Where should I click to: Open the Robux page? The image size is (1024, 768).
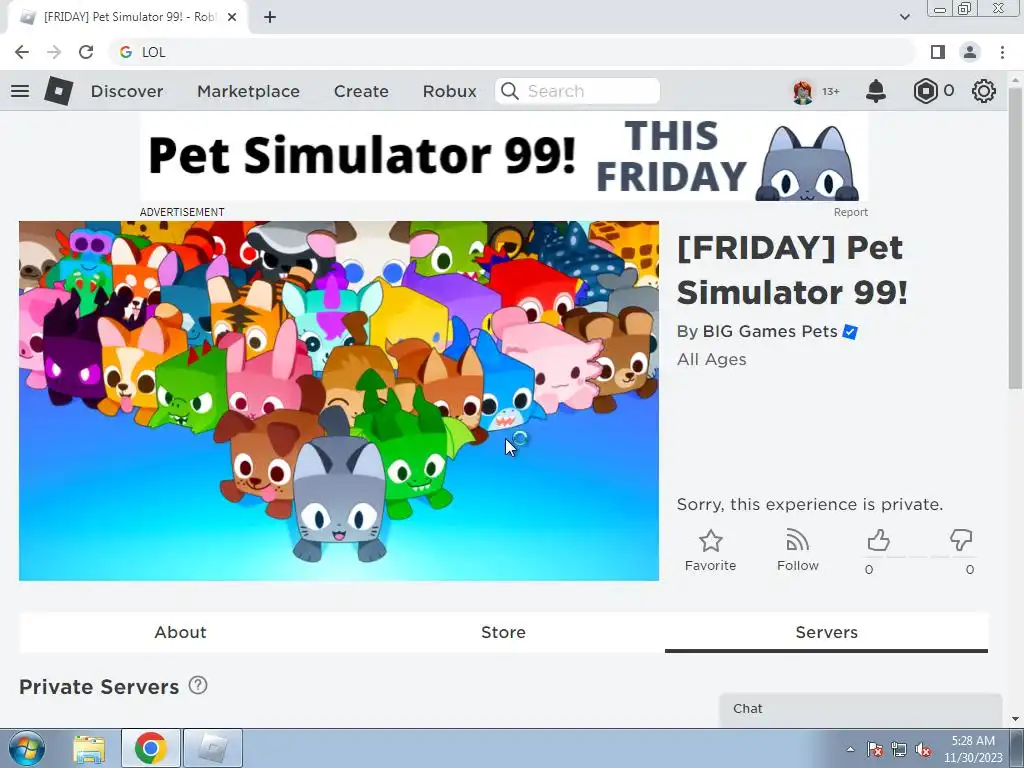[449, 91]
